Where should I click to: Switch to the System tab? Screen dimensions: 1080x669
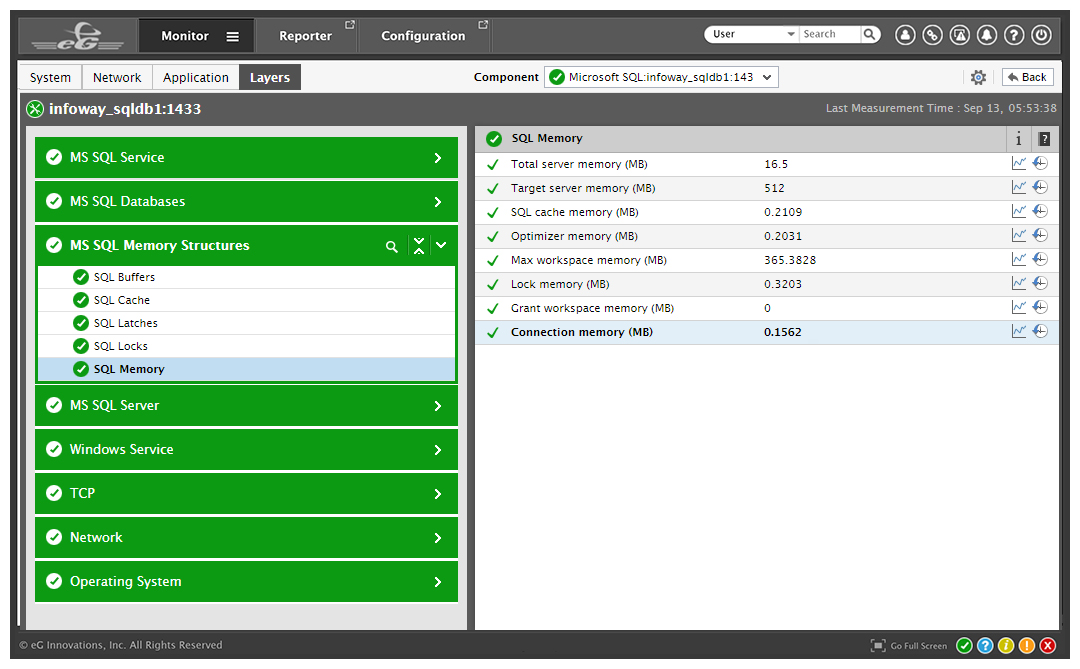tap(50, 77)
